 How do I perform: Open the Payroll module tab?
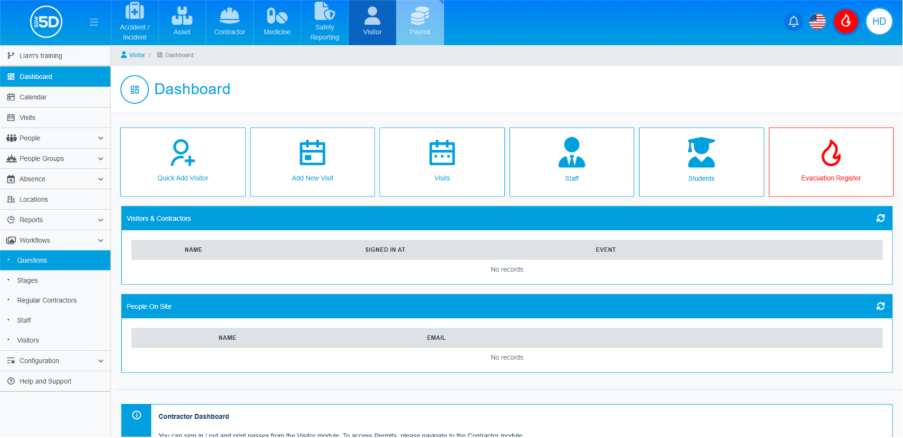(x=420, y=23)
